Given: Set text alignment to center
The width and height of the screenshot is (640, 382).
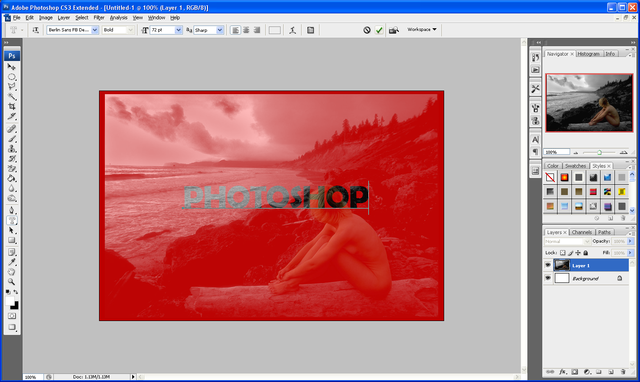Looking at the screenshot, I should point(246,30).
